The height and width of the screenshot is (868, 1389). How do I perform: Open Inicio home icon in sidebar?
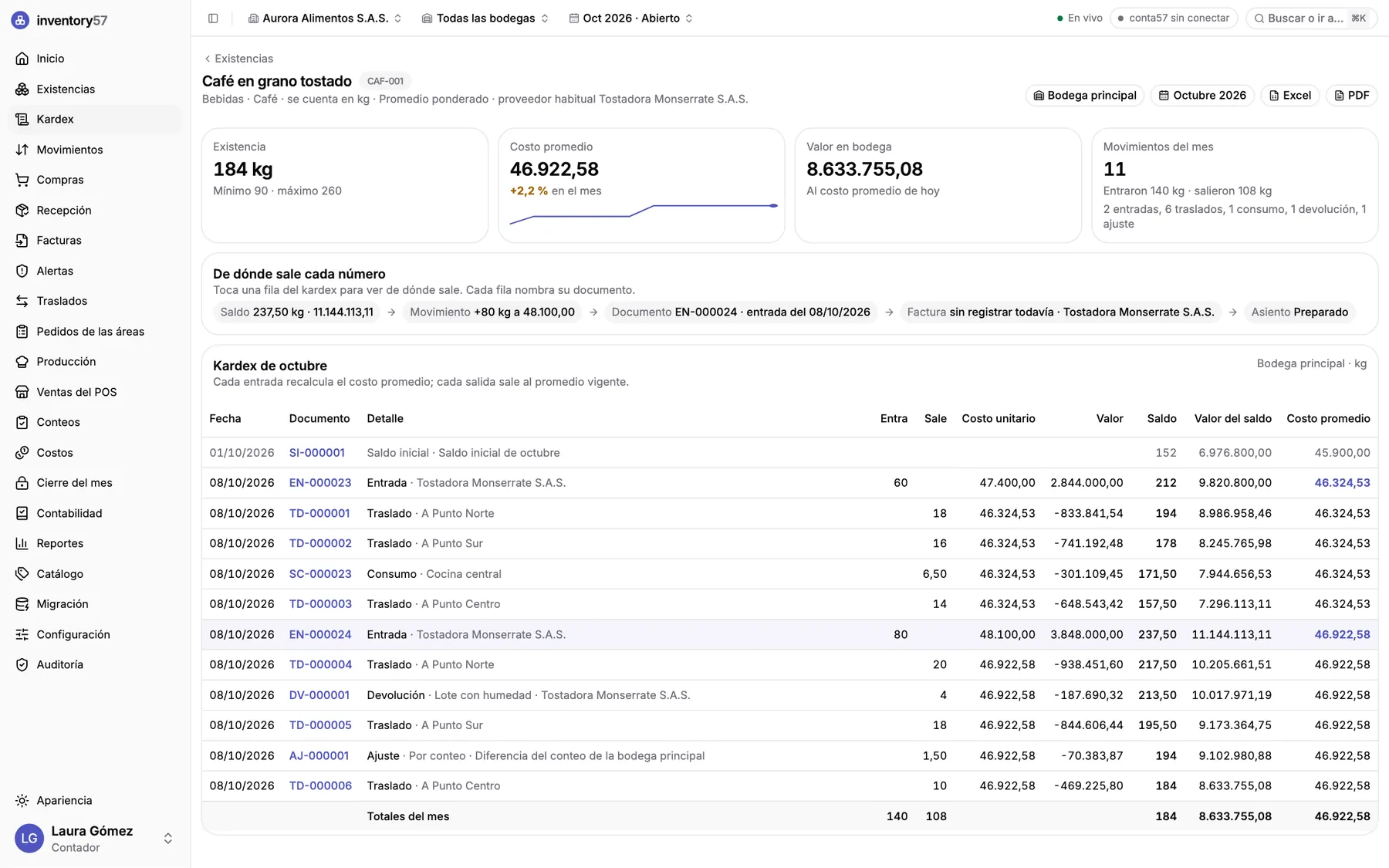point(22,59)
